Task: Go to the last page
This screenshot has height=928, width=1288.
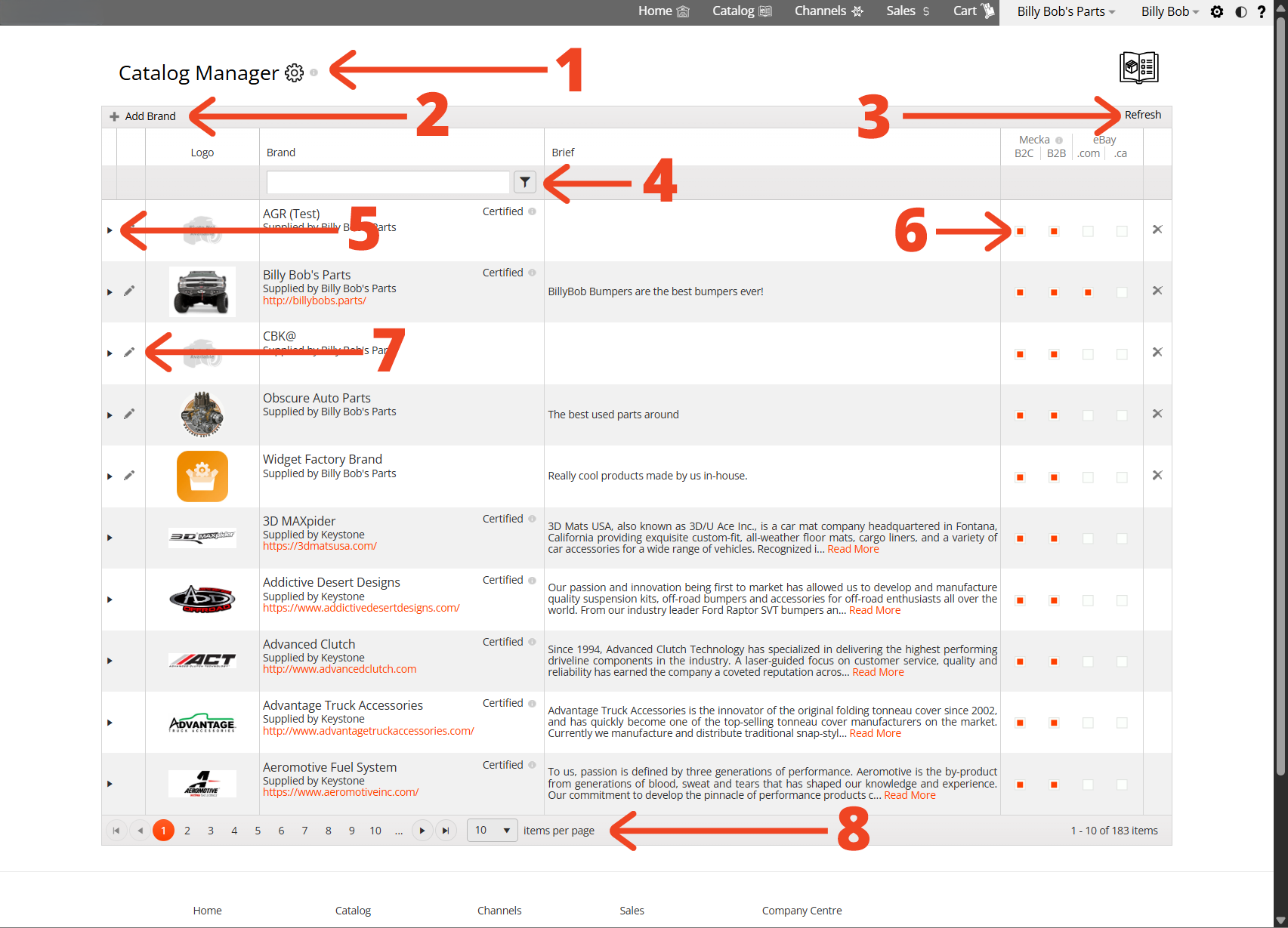Action: (x=446, y=831)
